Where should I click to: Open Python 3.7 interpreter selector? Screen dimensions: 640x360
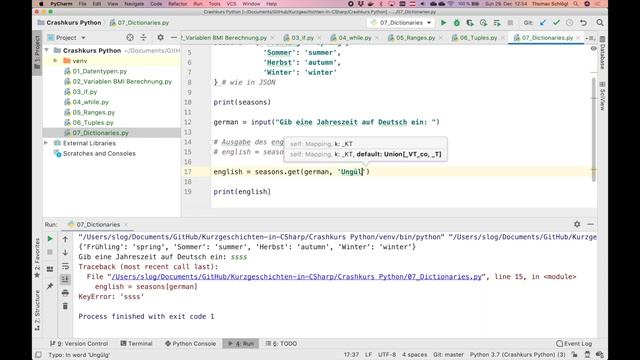517,355
